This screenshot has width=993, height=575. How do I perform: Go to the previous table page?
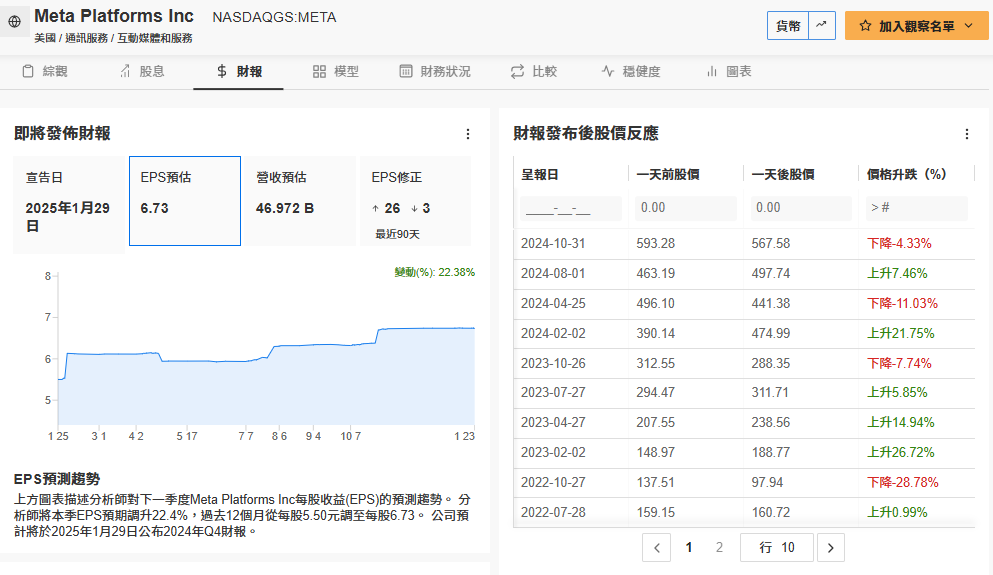[x=657, y=548]
